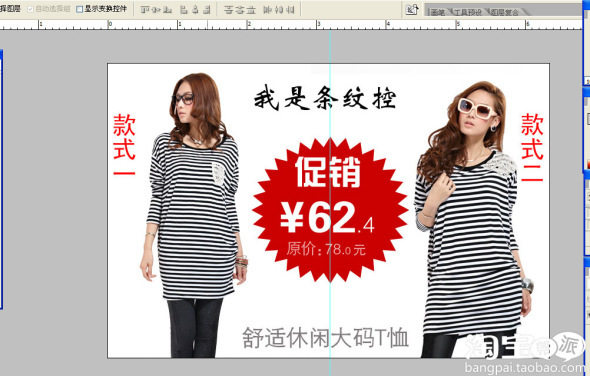Click the distribute vertical centers icon
The image size is (590, 376).
(x=240, y=10)
